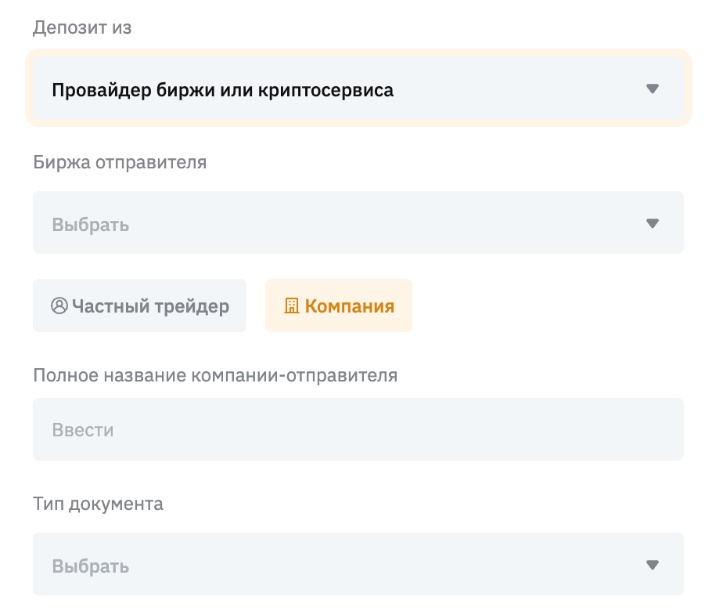
Task: Select the Частный трейдер sender type
Action: (x=140, y=306)
